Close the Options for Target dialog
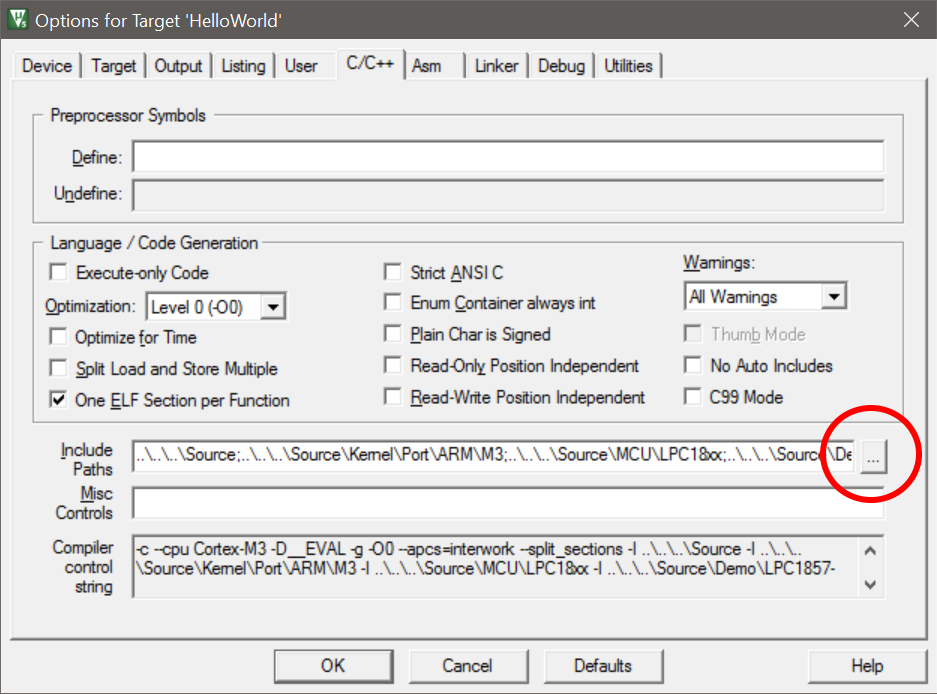937x694 pixels. click(x=910, y=19)
